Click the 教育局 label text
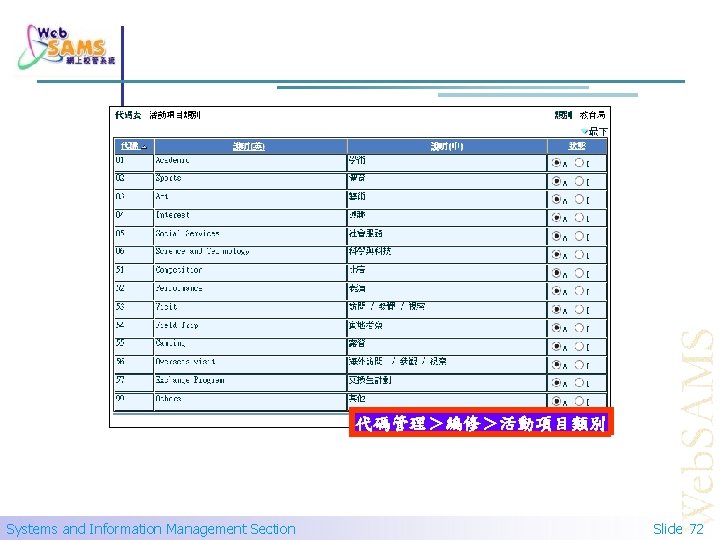Viewport: 720px width, 540px height. point(592,115)
